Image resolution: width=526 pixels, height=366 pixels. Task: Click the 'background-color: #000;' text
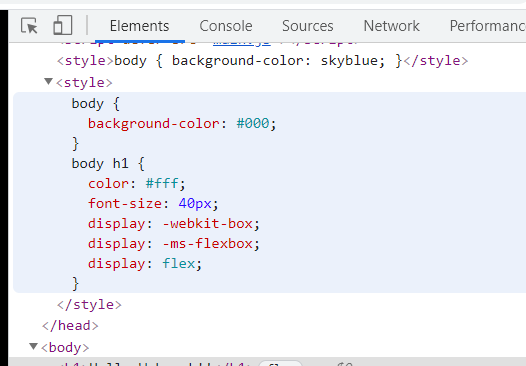click(x=182, y=124)
